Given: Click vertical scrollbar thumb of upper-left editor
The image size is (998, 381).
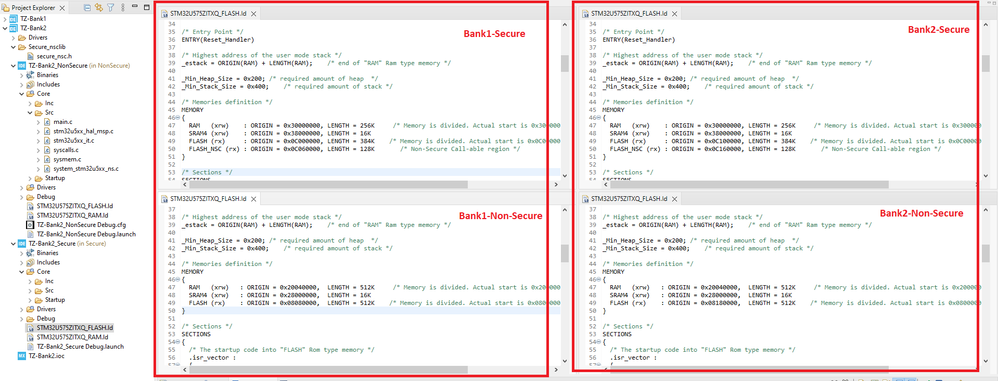Looking at the screenshot, I should pyautogui.click(x=565, y=63).
